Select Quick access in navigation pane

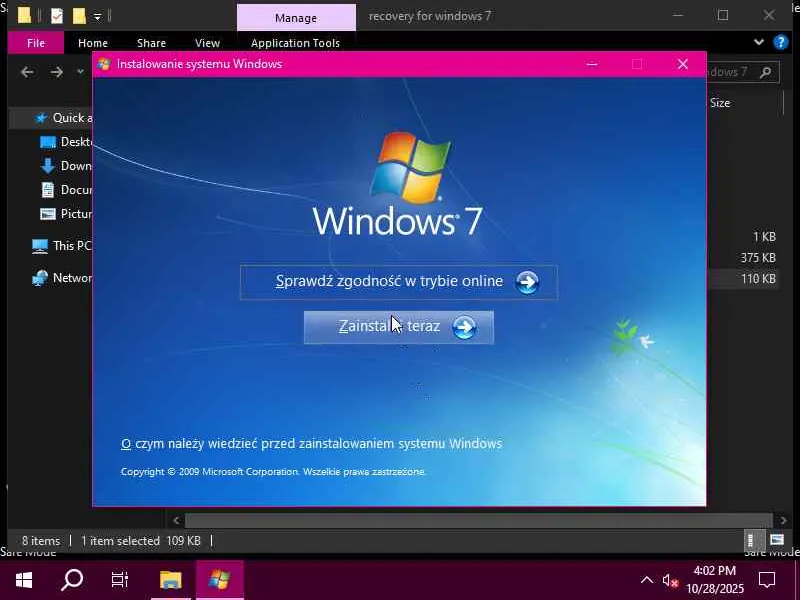click(x=63, y=118)
